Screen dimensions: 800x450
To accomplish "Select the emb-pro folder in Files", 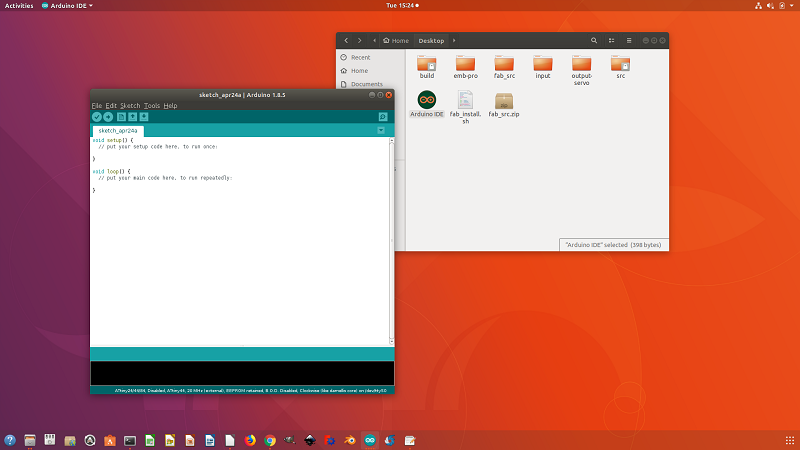I will tap(465, 67).
